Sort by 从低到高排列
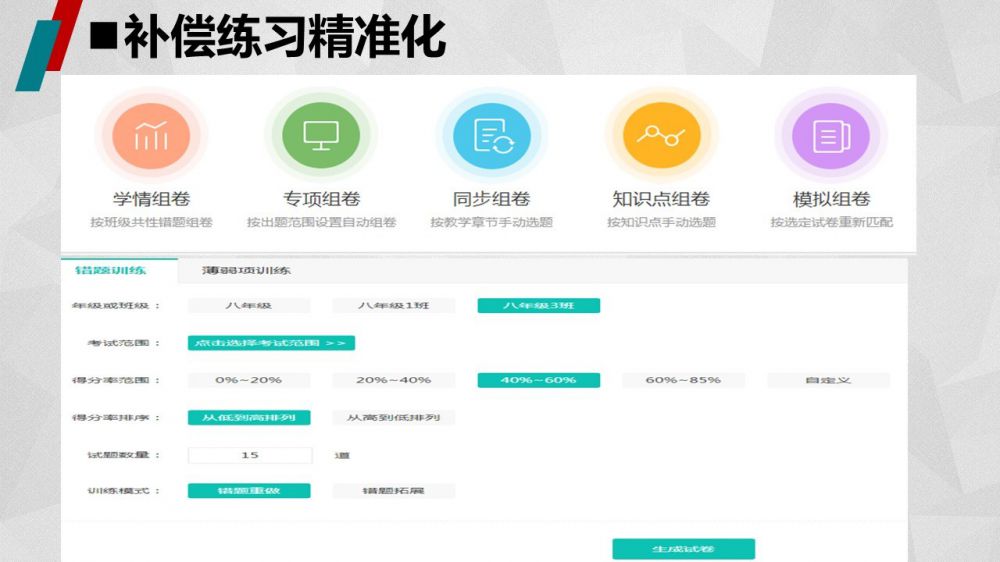 [249, 417]
